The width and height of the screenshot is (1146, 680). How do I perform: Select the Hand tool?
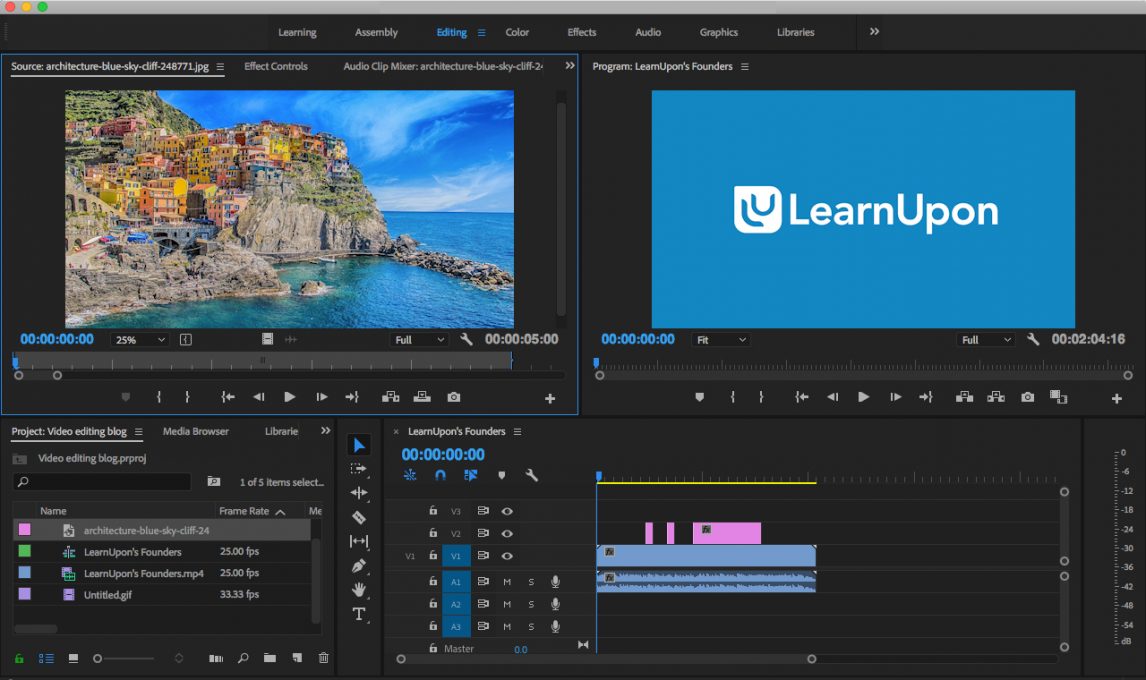pos(359,589)
